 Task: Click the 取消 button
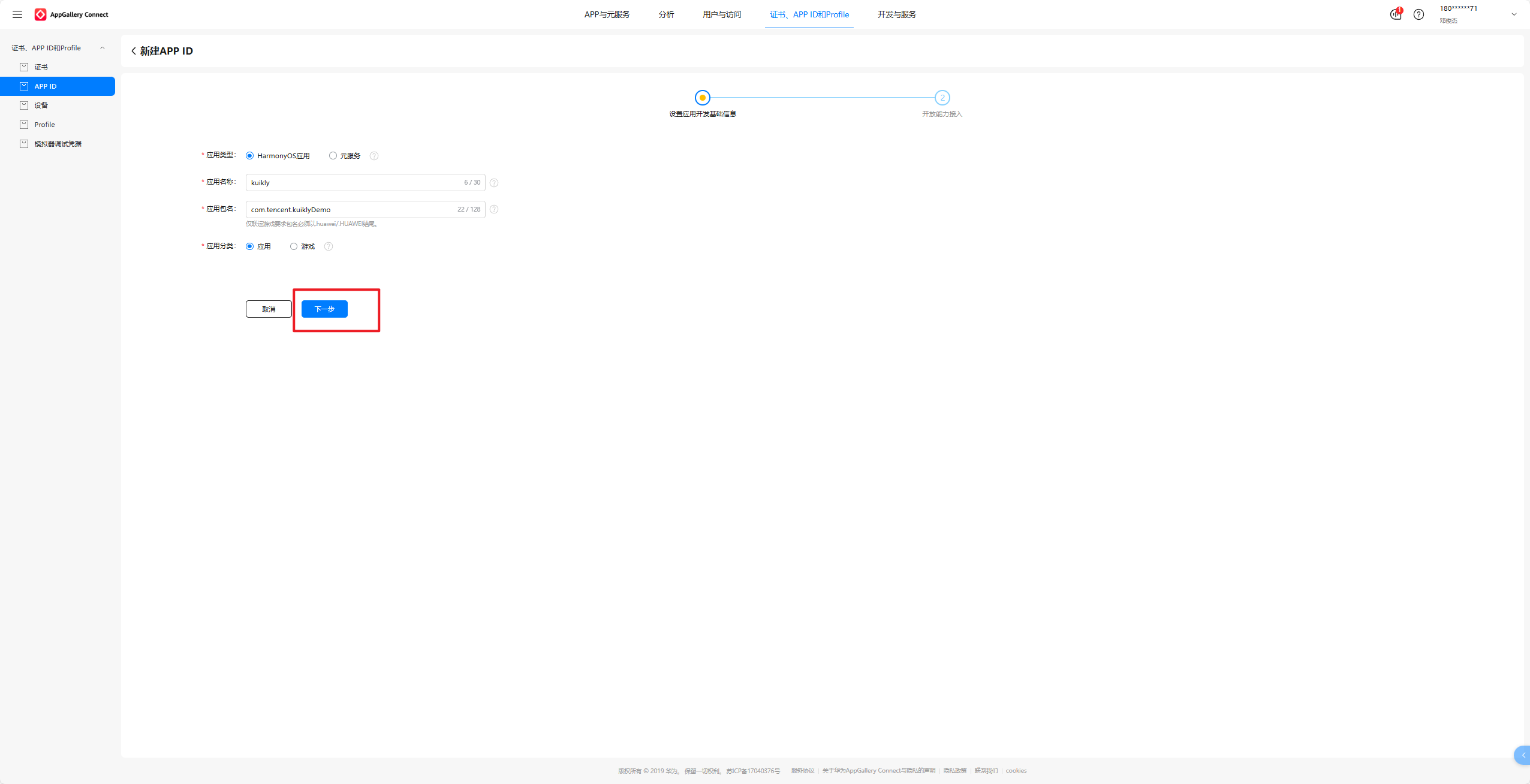269,309
